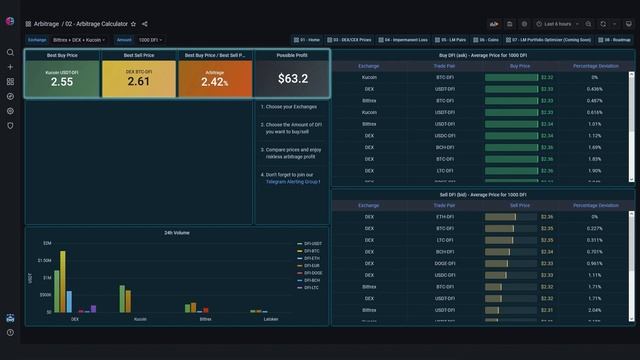
Task: Open the Help icon at the sidebar bottom
Action: point(10,333)
